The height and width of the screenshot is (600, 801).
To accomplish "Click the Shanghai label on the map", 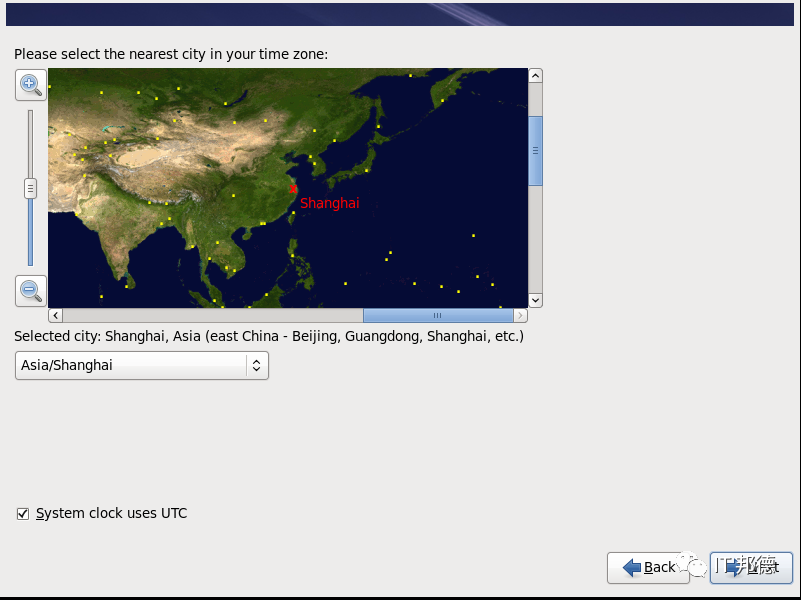I will (x=330, y=203).
